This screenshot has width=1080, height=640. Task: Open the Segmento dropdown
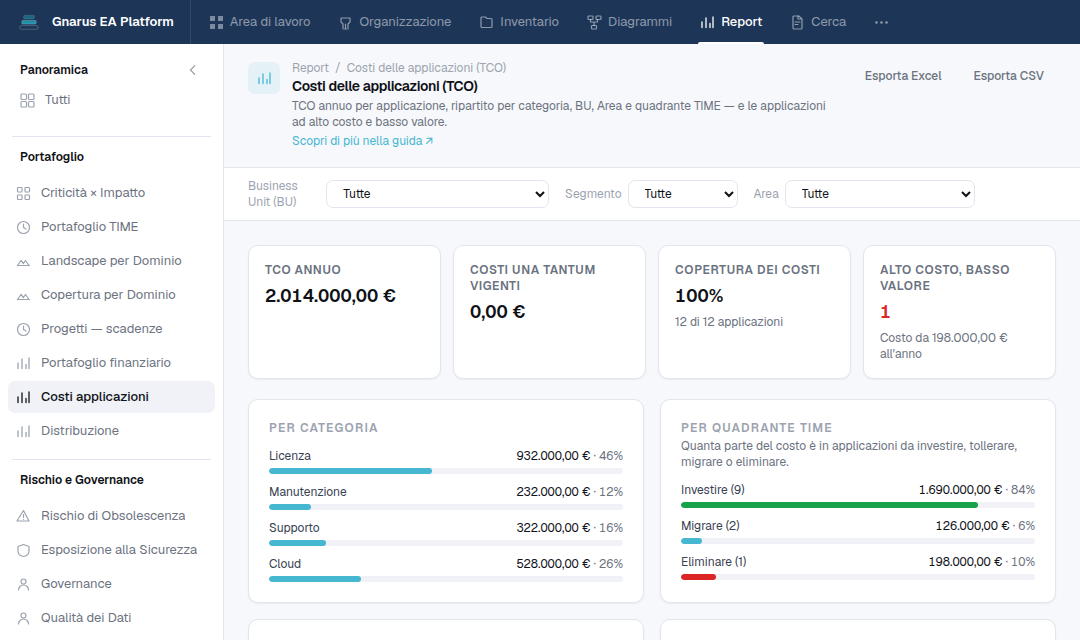point(683,194)
